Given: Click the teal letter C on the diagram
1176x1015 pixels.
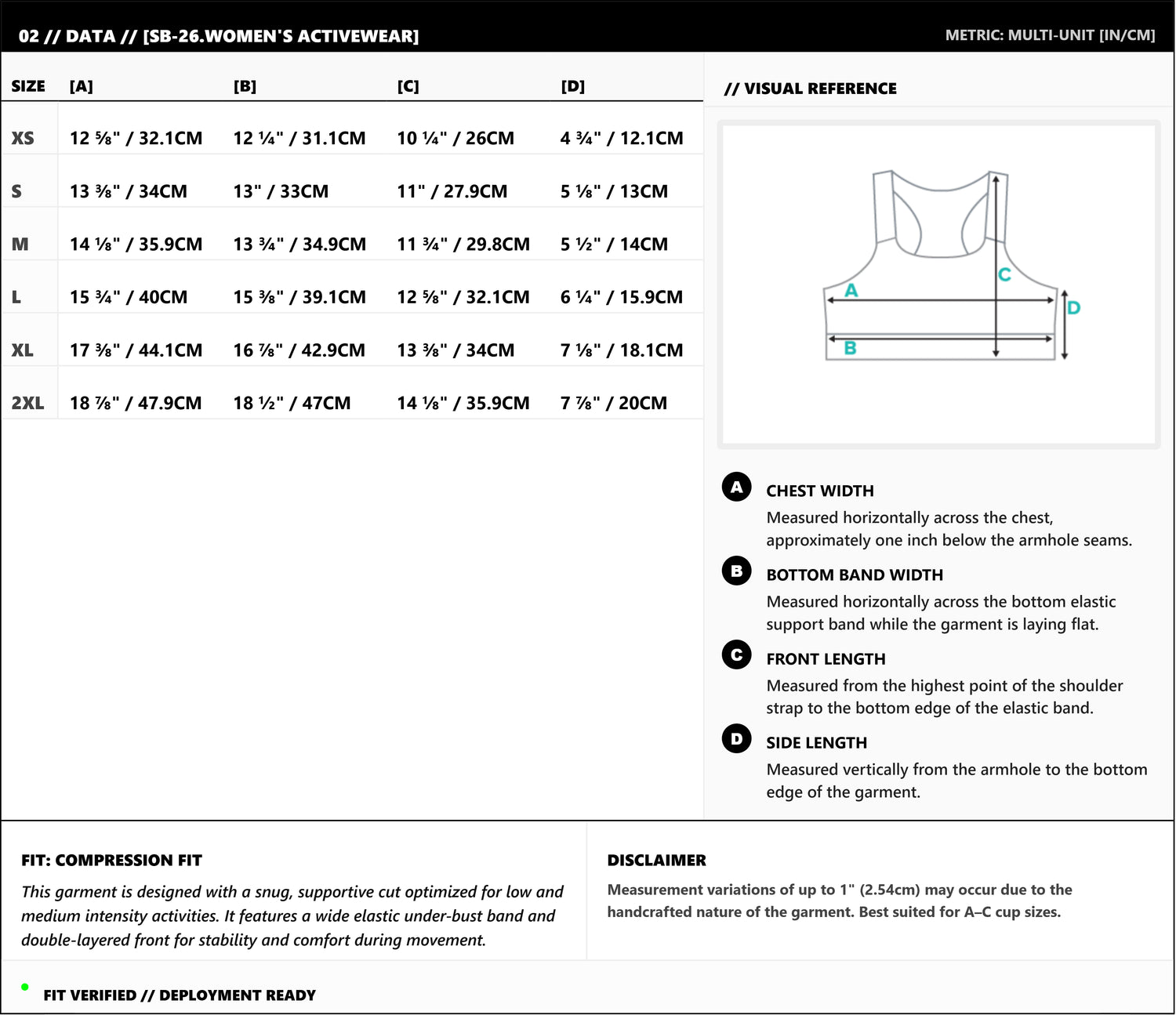Looking at the screenshot, I should pyautogui.click(x=1004, y=274).
